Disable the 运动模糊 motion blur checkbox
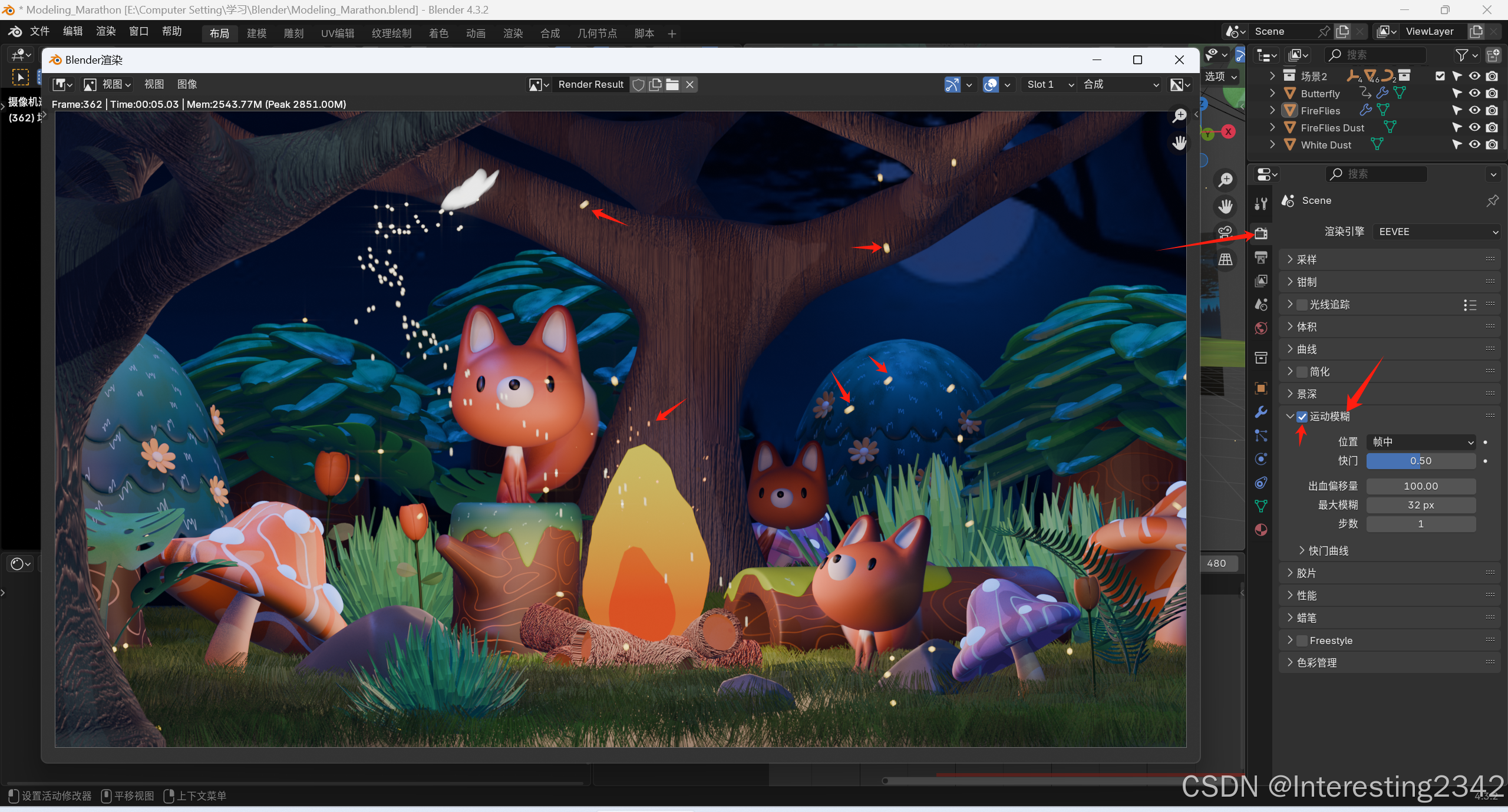 (x=1302, y=417)
